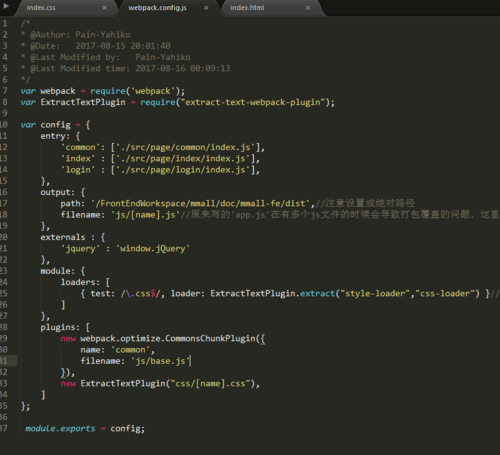This screenshot has height=455, width=500.
Task: Click the 'js/[name].js' filename string
Action: pos(145,215)
